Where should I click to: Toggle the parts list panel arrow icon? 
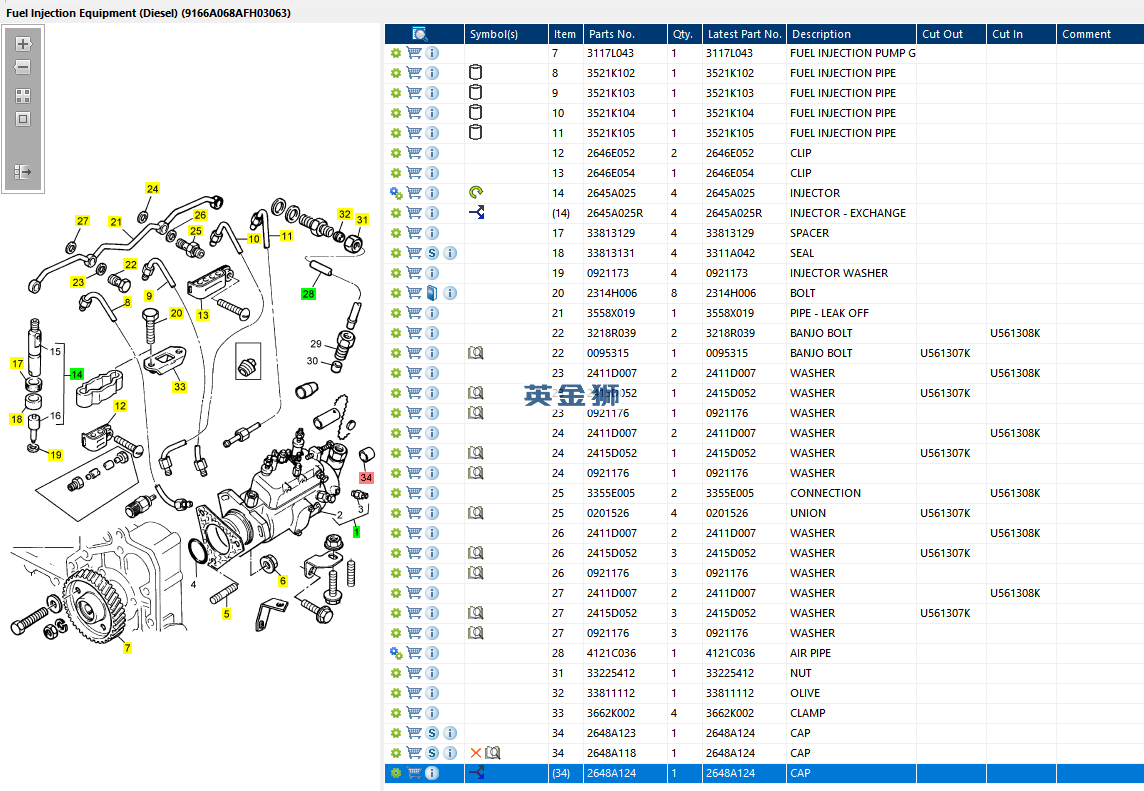23,172
